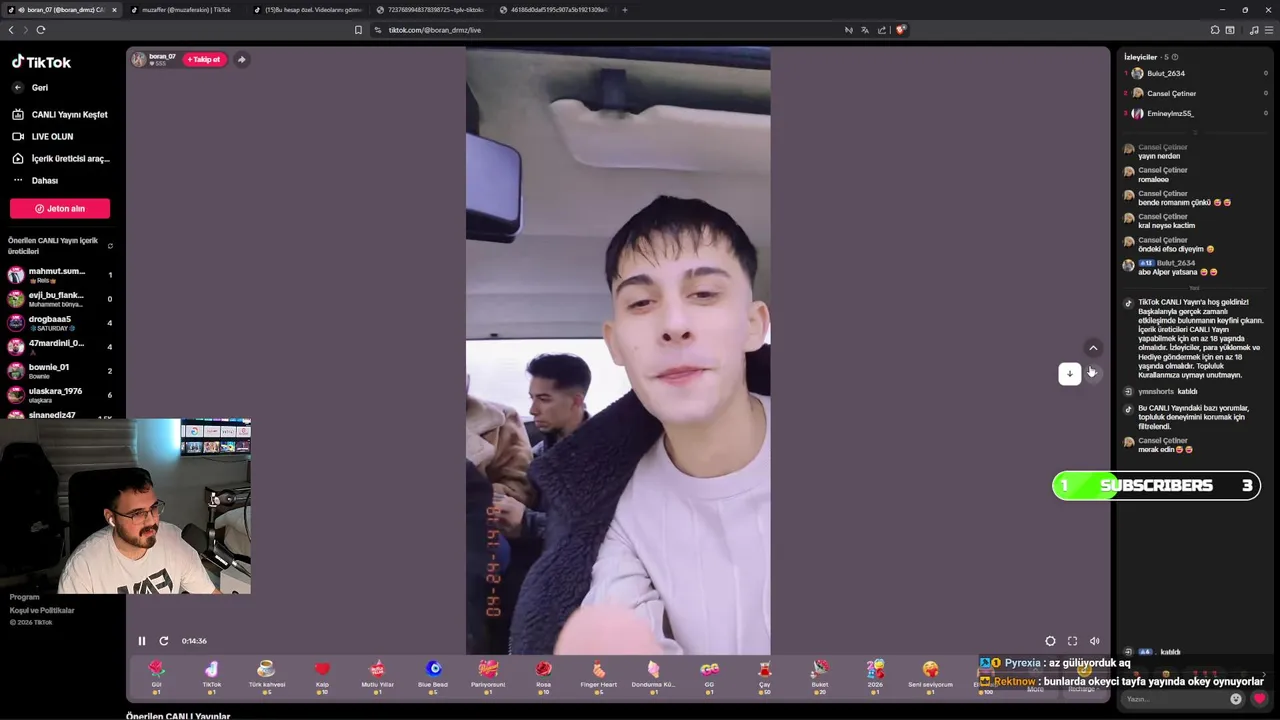Open CANLI Yayını Keşfet
Screen dimensions: 1280x720
[60, 115]
